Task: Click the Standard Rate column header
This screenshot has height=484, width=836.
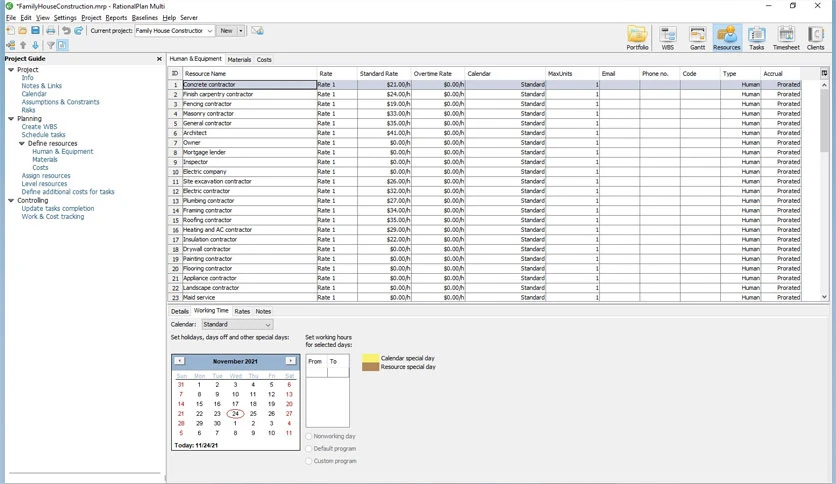Action: click(x=384, y=74)
